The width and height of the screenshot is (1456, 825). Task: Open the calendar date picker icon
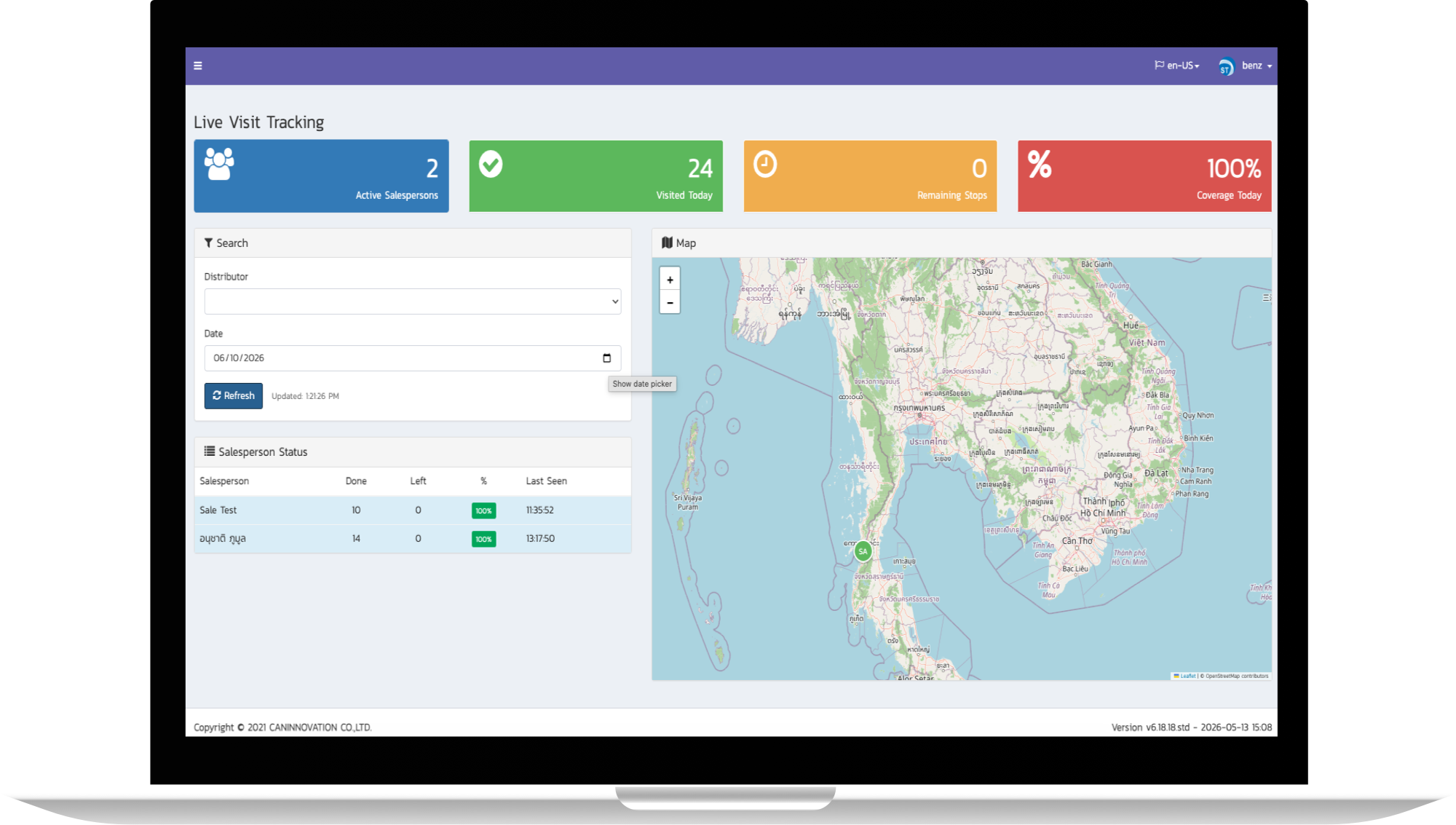(x=607, y=358)
